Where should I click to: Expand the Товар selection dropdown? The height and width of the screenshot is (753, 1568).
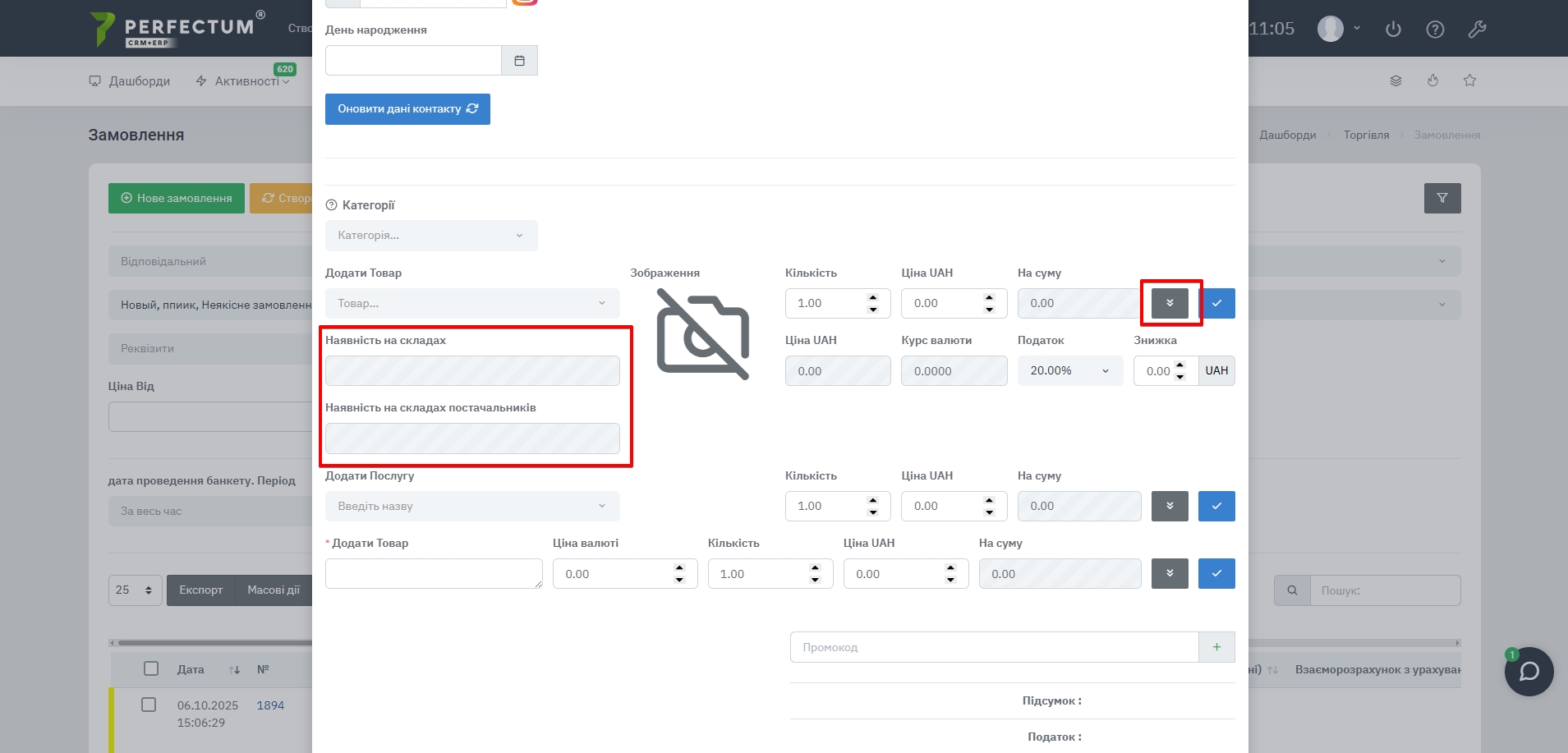pos(472,303)
